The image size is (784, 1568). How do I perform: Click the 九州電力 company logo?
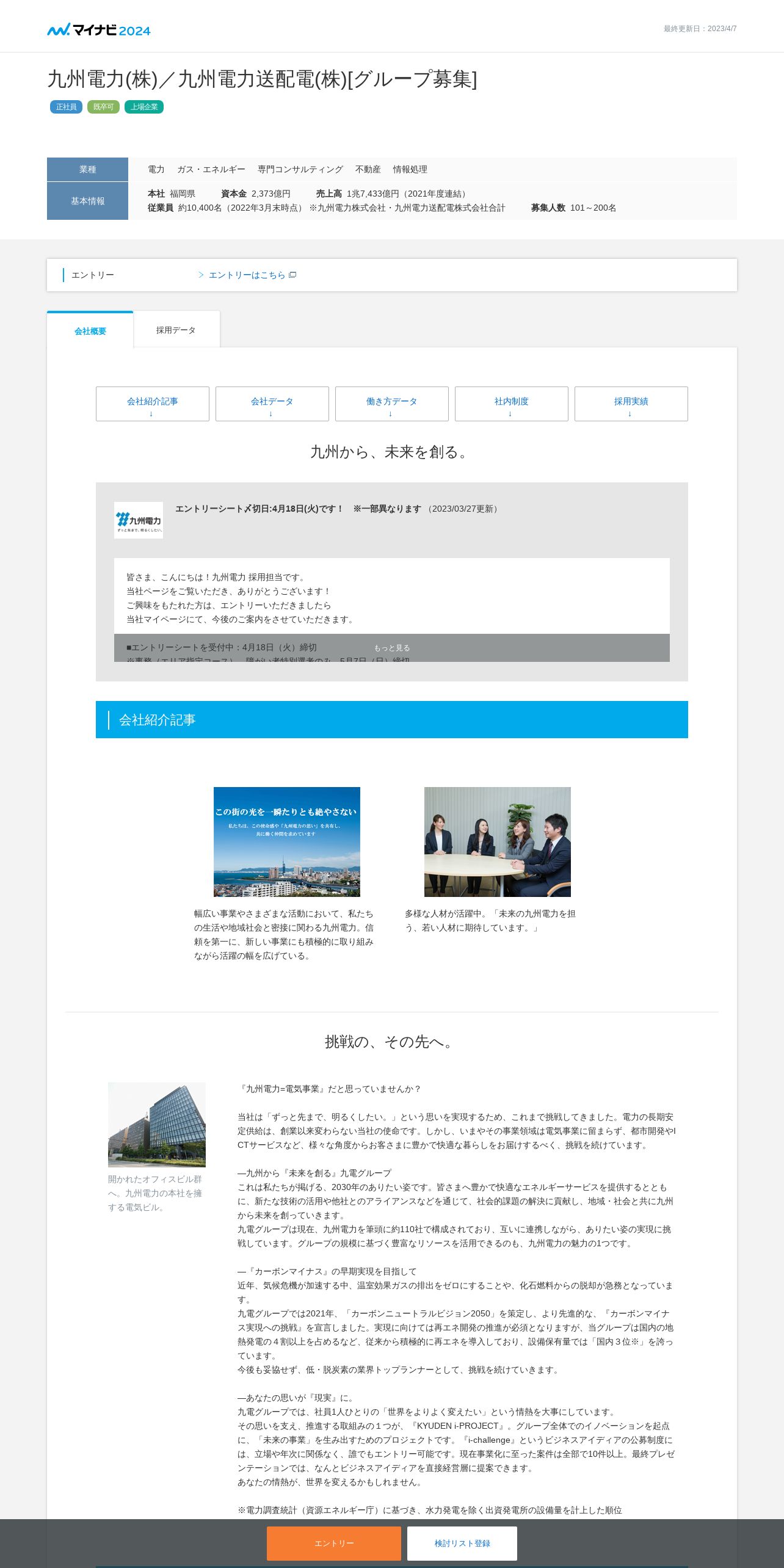(x=139, y=520)
